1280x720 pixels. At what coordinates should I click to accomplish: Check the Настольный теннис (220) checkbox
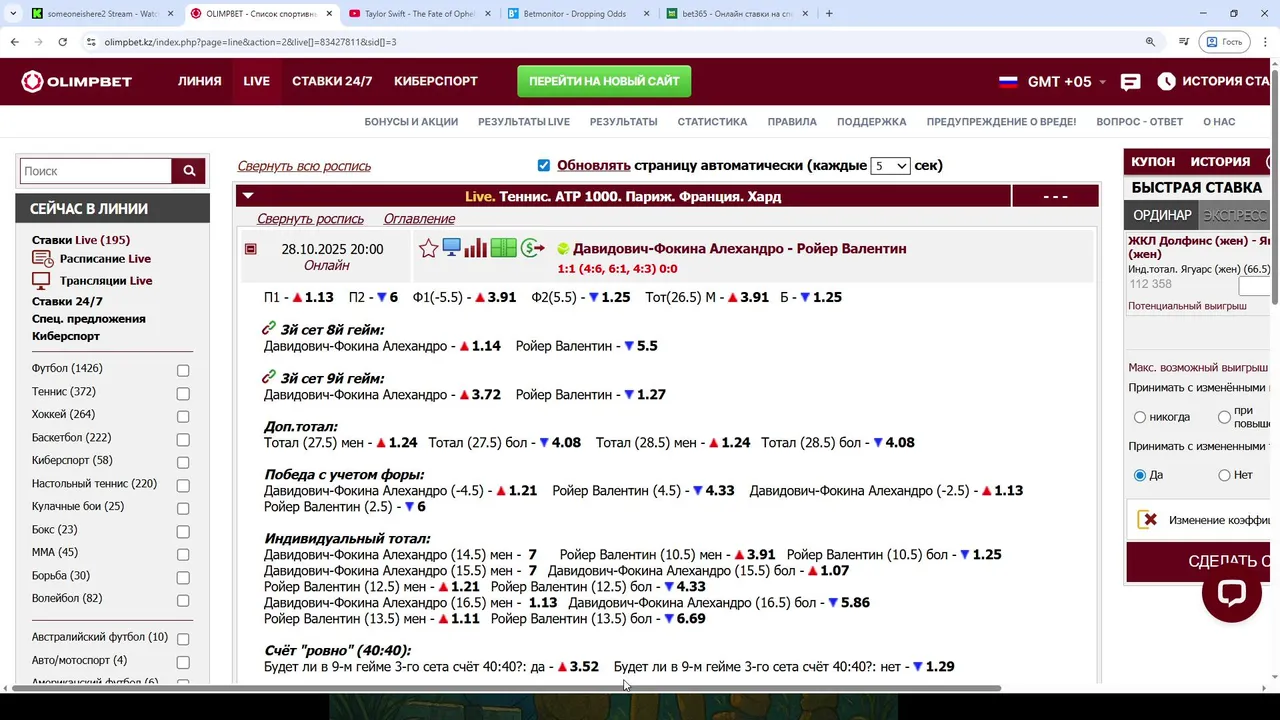tap(183, 485)
